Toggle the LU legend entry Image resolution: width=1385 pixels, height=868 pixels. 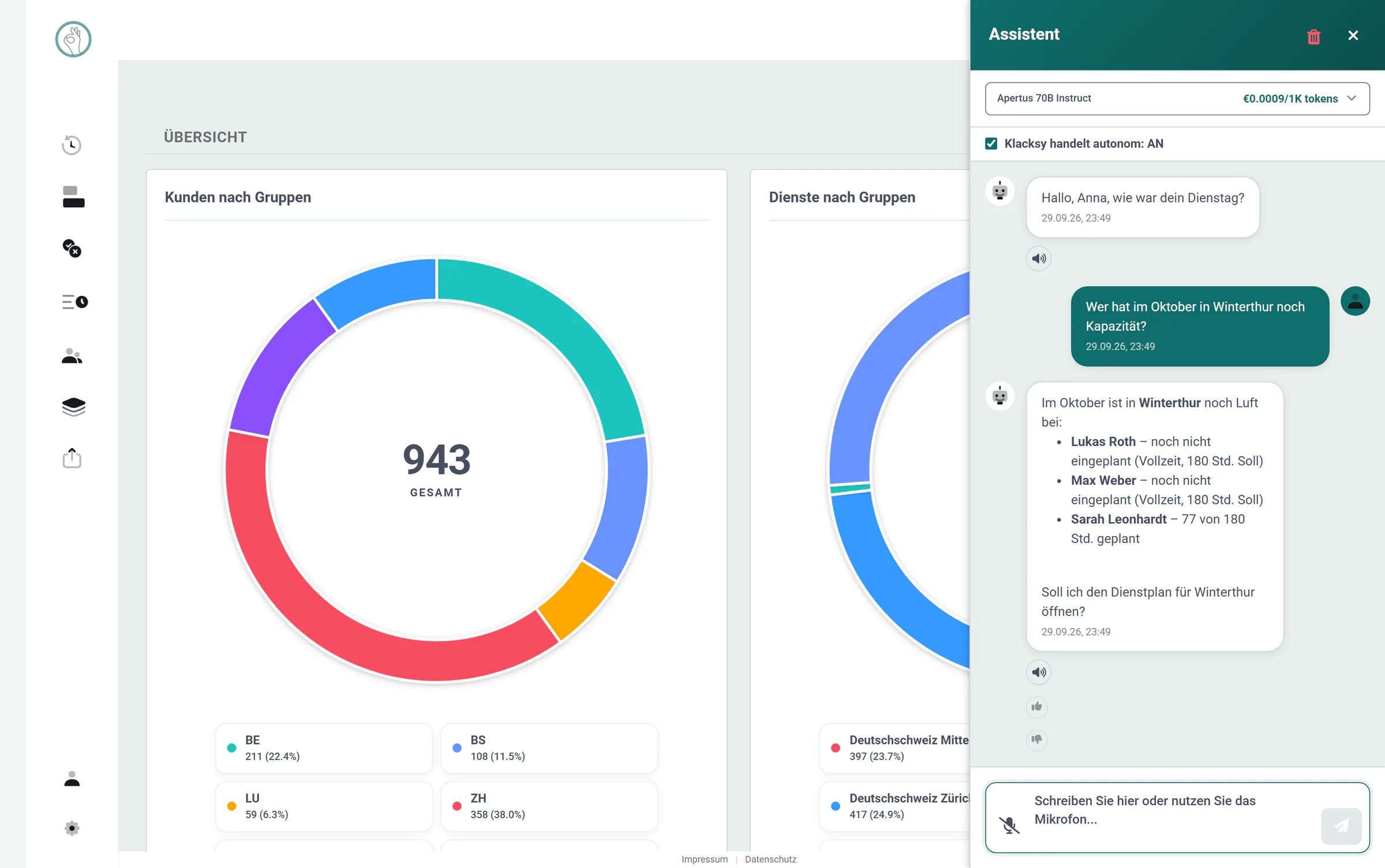coord(324,806)
